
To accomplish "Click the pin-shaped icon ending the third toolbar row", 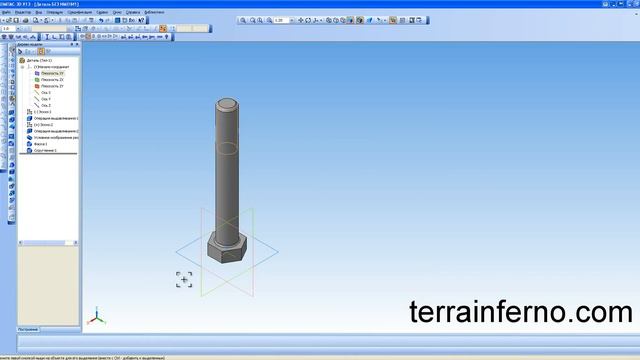I will (x=167, y=37).
